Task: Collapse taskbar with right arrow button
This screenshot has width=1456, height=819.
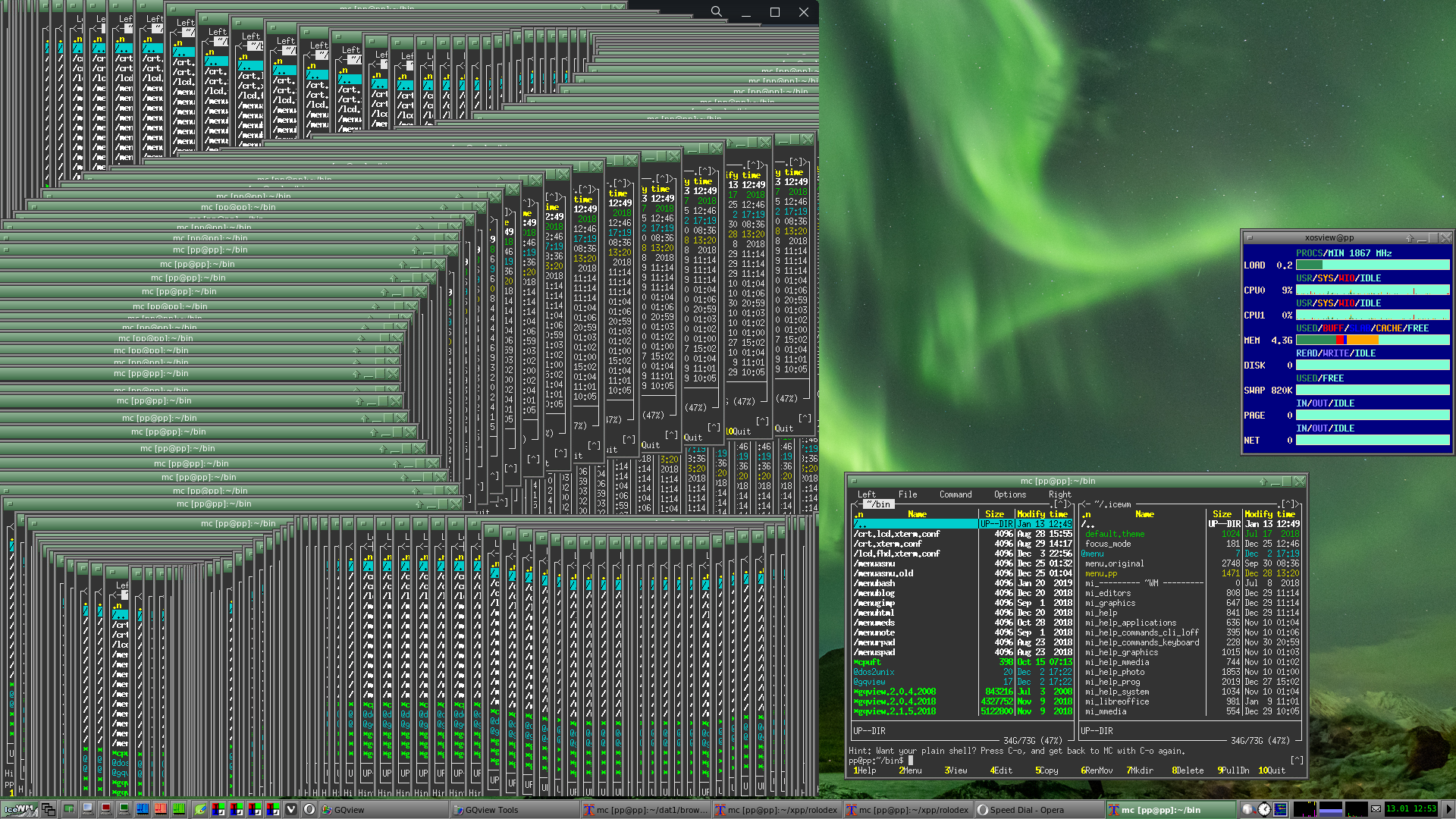Action: 1448,809
